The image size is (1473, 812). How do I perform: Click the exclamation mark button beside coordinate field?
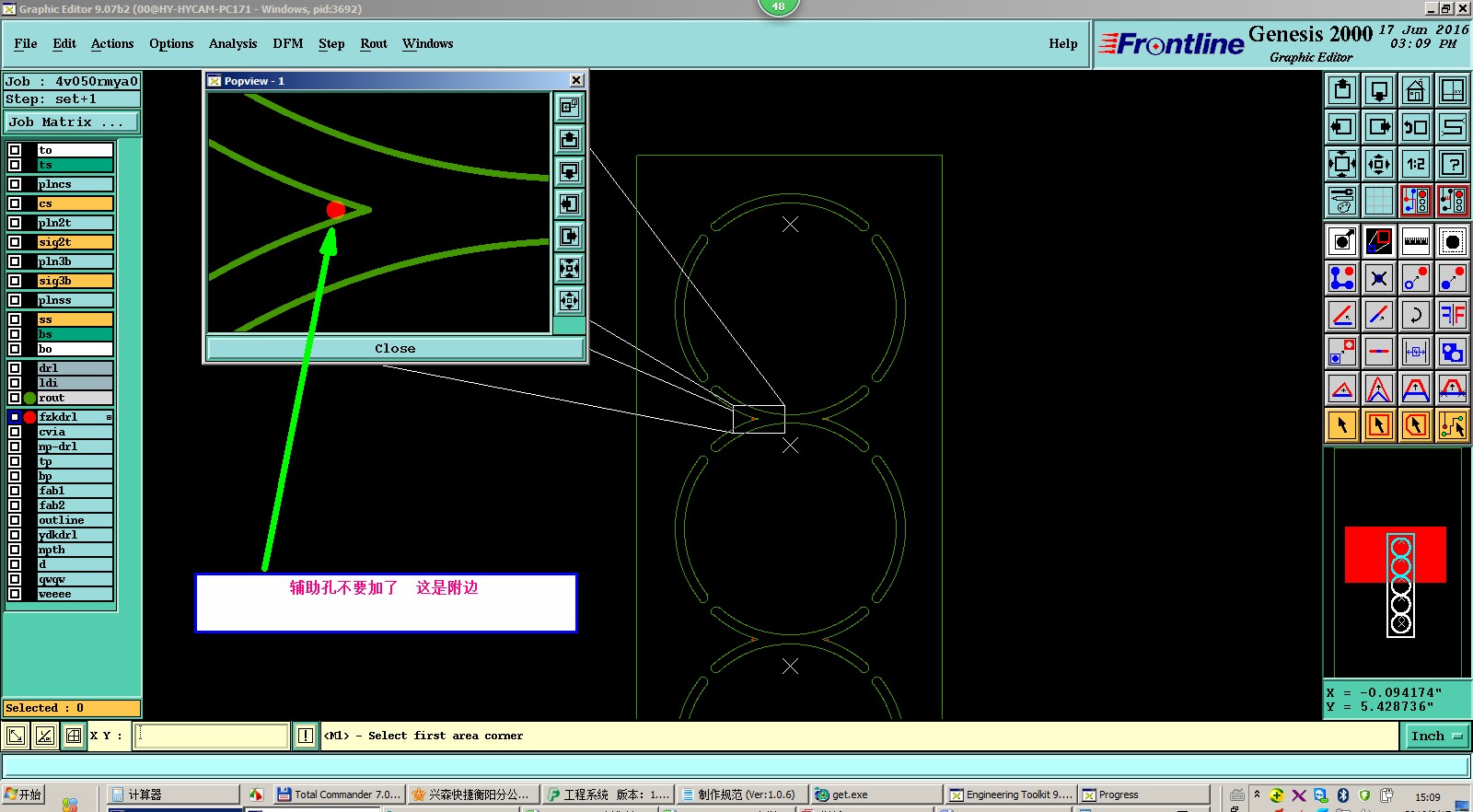pos(306,736)
